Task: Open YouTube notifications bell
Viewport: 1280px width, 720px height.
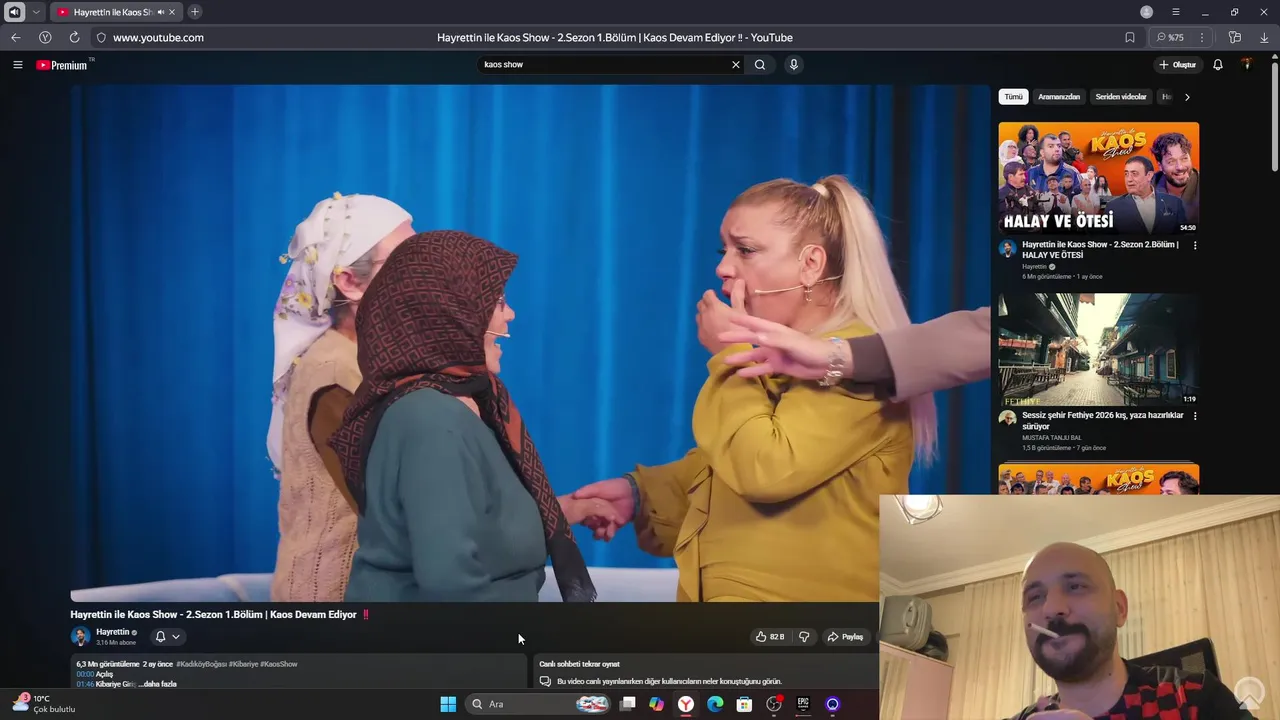Action: 1218,65
